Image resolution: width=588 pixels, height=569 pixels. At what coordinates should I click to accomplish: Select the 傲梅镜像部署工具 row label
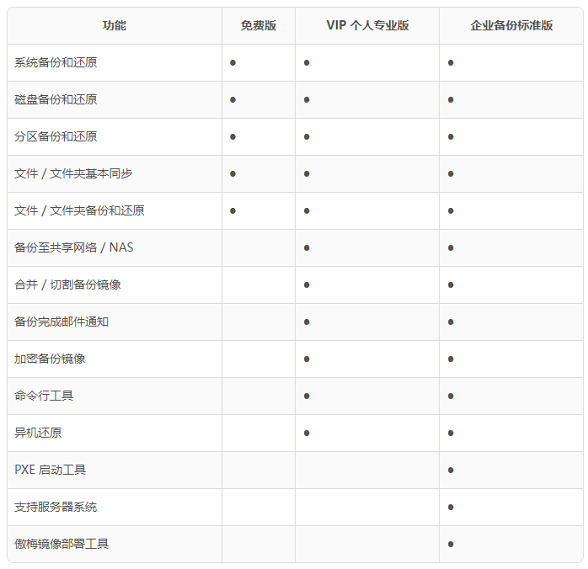(62, 544)
